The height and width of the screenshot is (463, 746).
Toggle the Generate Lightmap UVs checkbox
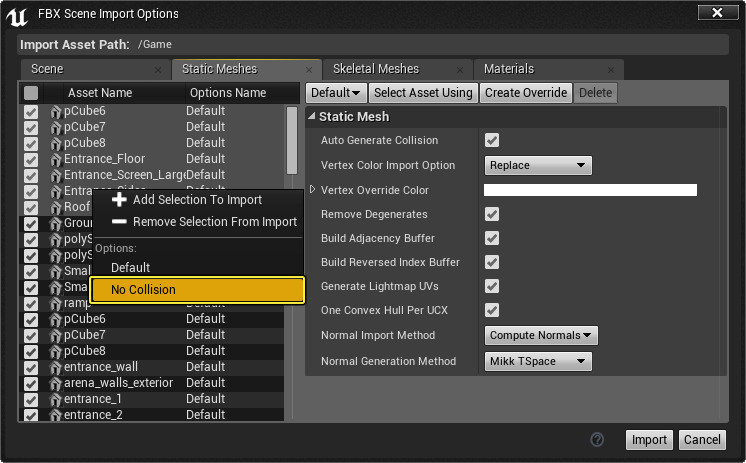coord(492,286)
